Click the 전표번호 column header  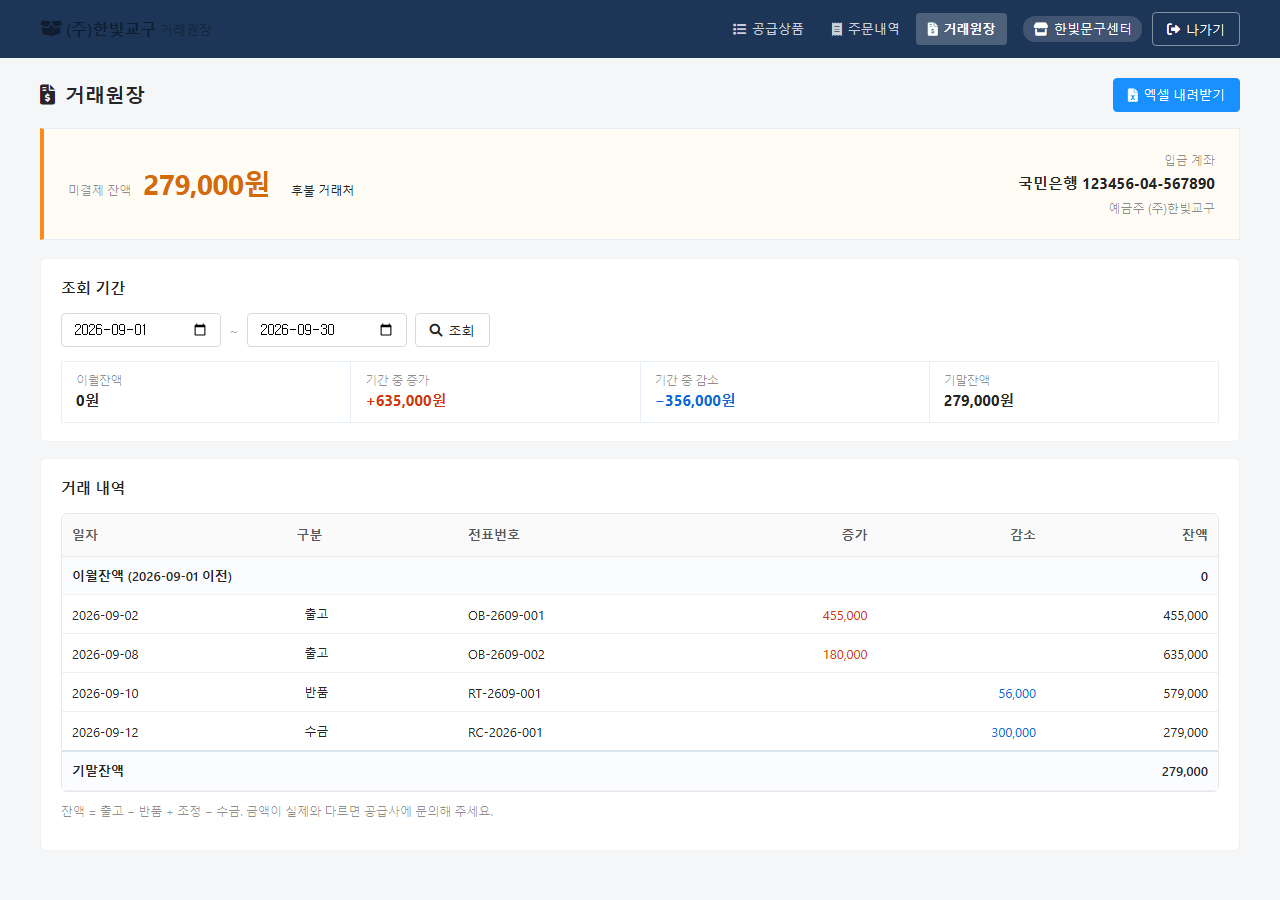point(494,535)
